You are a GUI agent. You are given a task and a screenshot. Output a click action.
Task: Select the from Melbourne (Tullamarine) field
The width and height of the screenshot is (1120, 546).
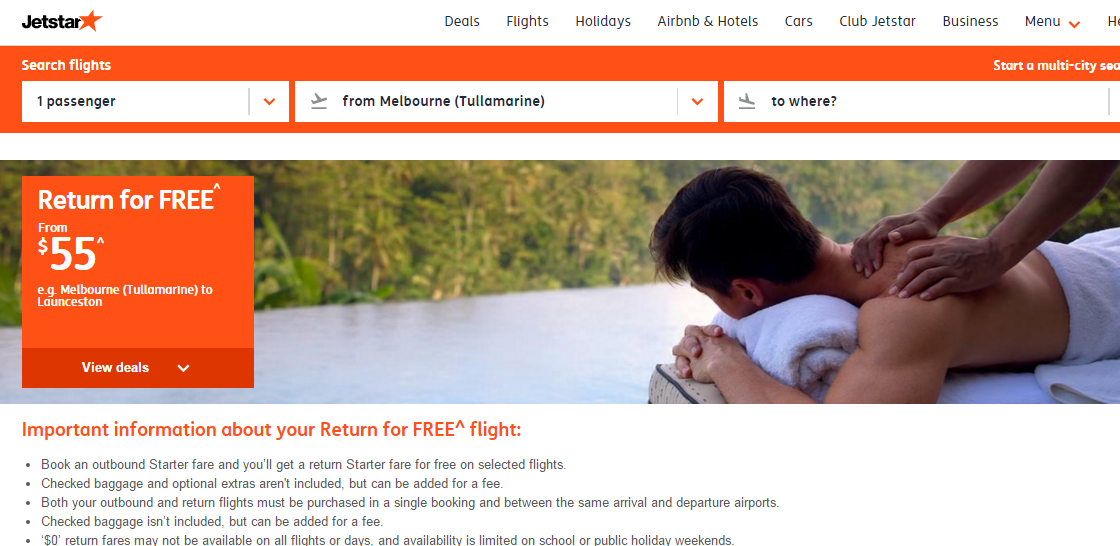(506, 101)
